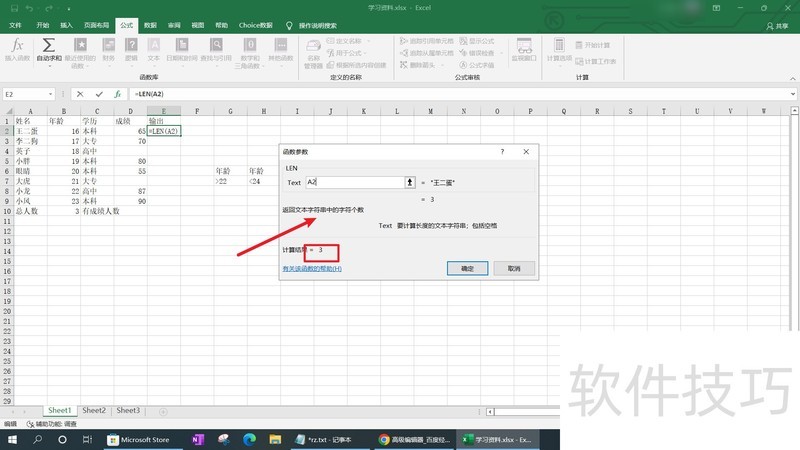Image resolution: width=800 pixels, height=450 pixels.
Task: Expand the Name Box dropdown arrow
Action: pos(50,94)
